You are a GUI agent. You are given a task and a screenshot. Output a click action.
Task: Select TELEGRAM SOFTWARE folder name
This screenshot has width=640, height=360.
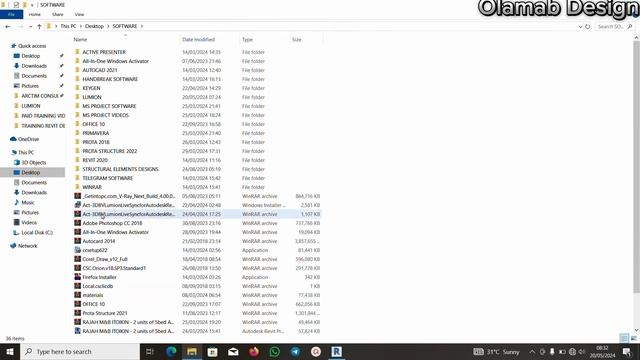[x=107, y=178]
